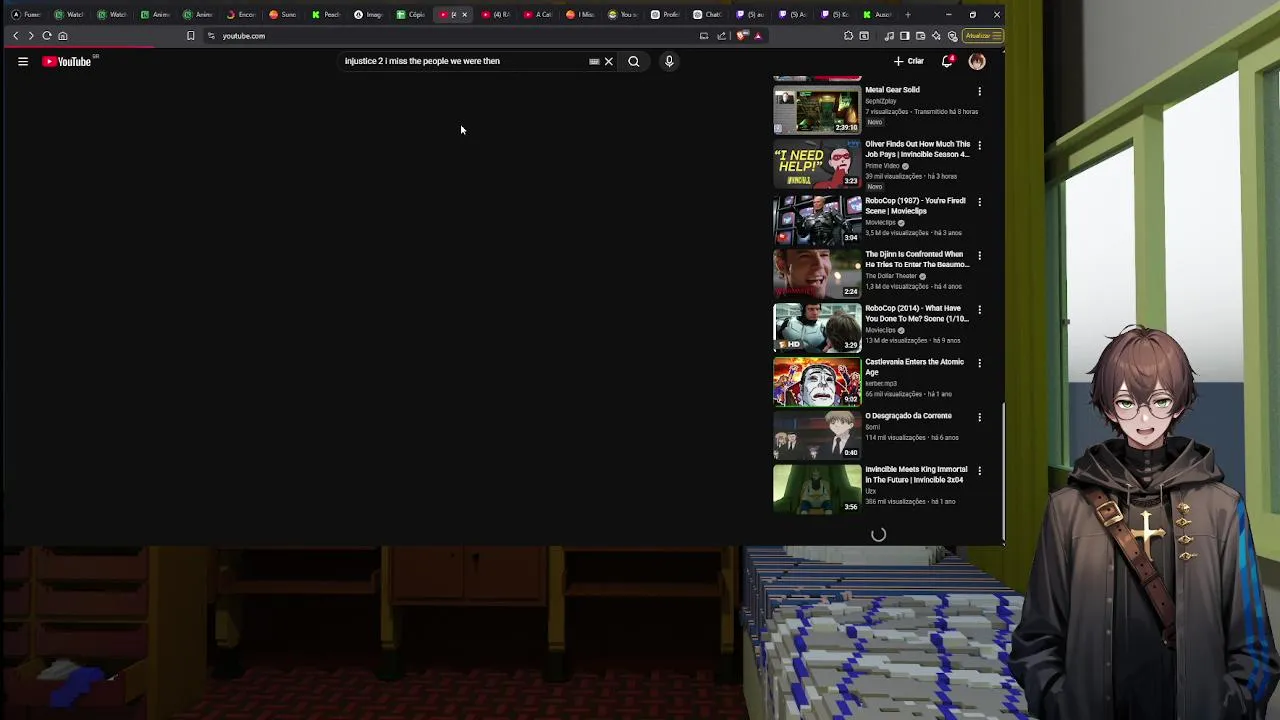Open Castlevania Enters the Atomic Age title

pyautogui.click(x=915, y=367)
